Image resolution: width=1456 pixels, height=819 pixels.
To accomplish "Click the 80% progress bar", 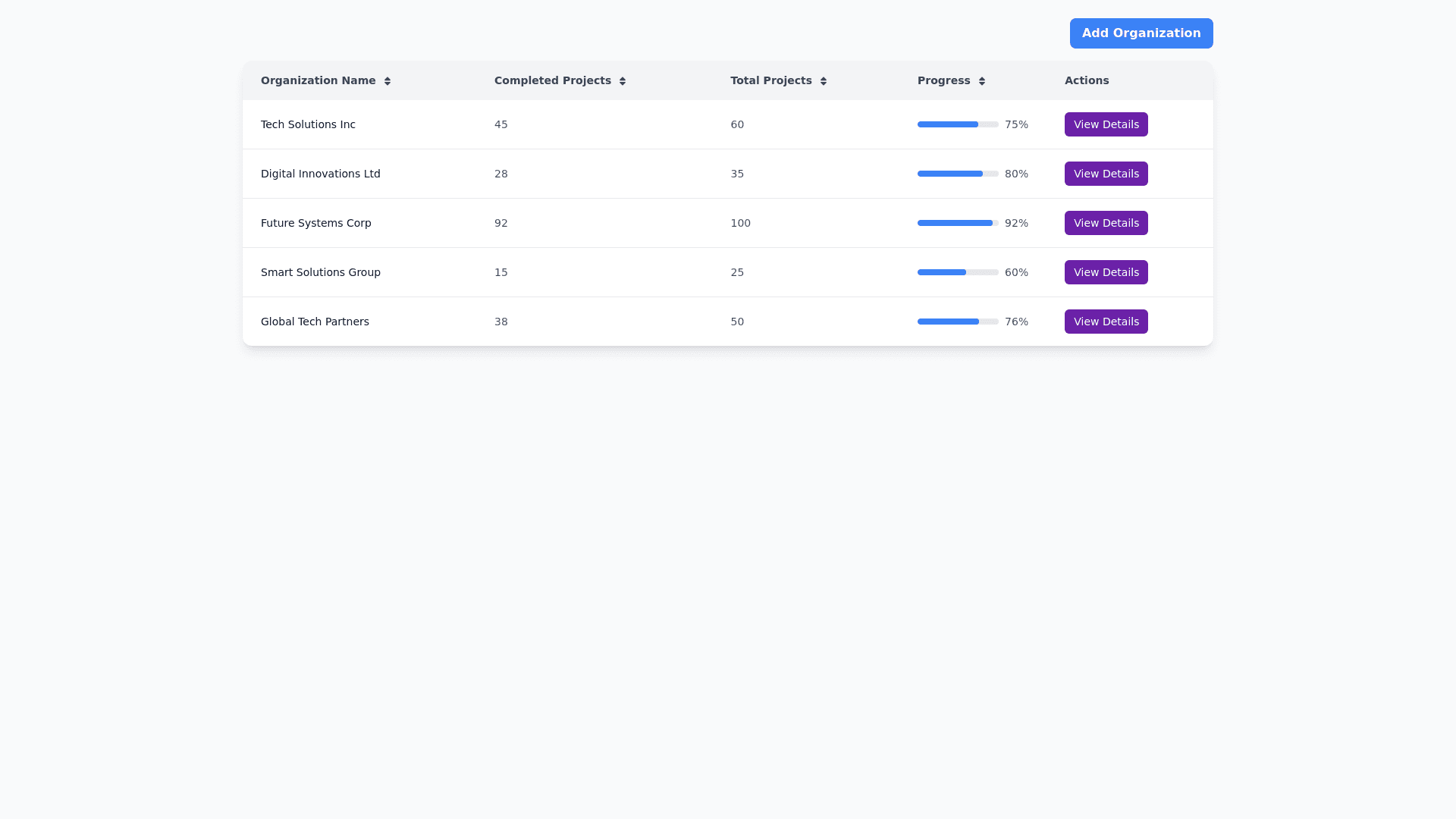I will click(x=958, y=174).
